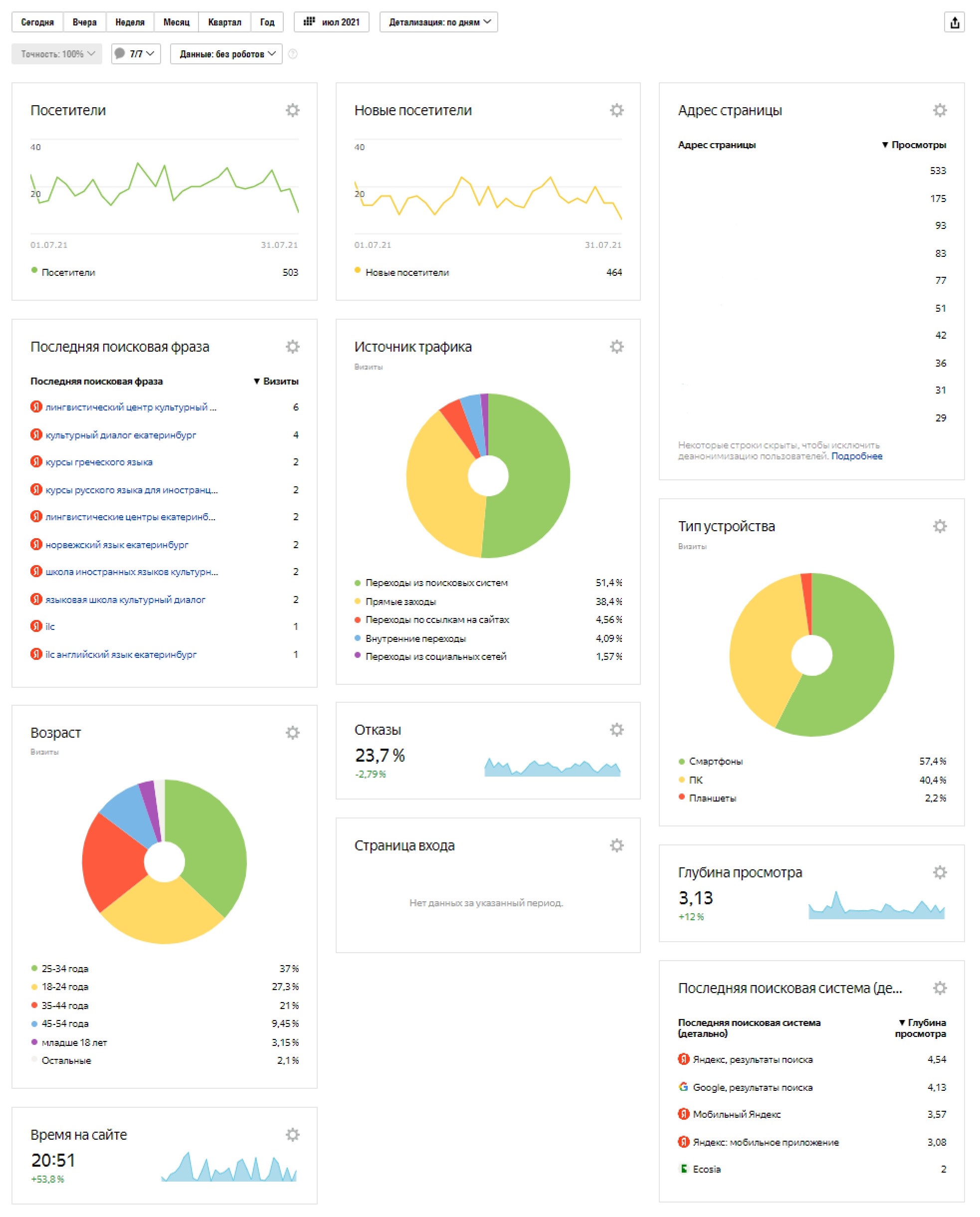This screenshot has width=980, height=1217.
Task: Open gear of Последняя поисковая фраза widget
Action: tap(292, 347)
